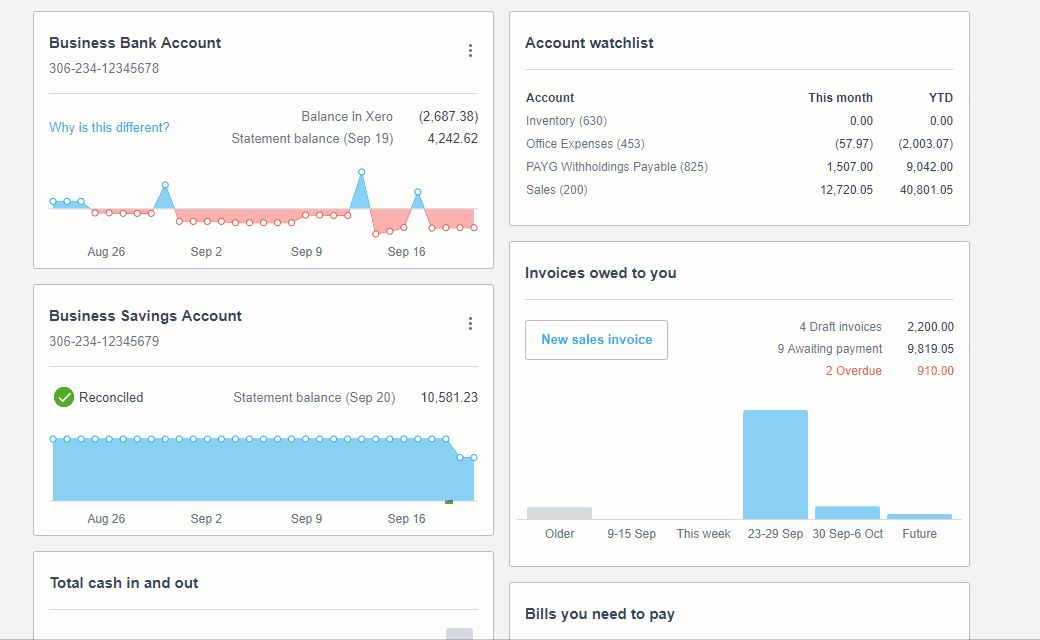Click a data point on the bank sparkline
Image resolution: width=1040 pixels, height=640 pixels.
(x=165, y=186)
